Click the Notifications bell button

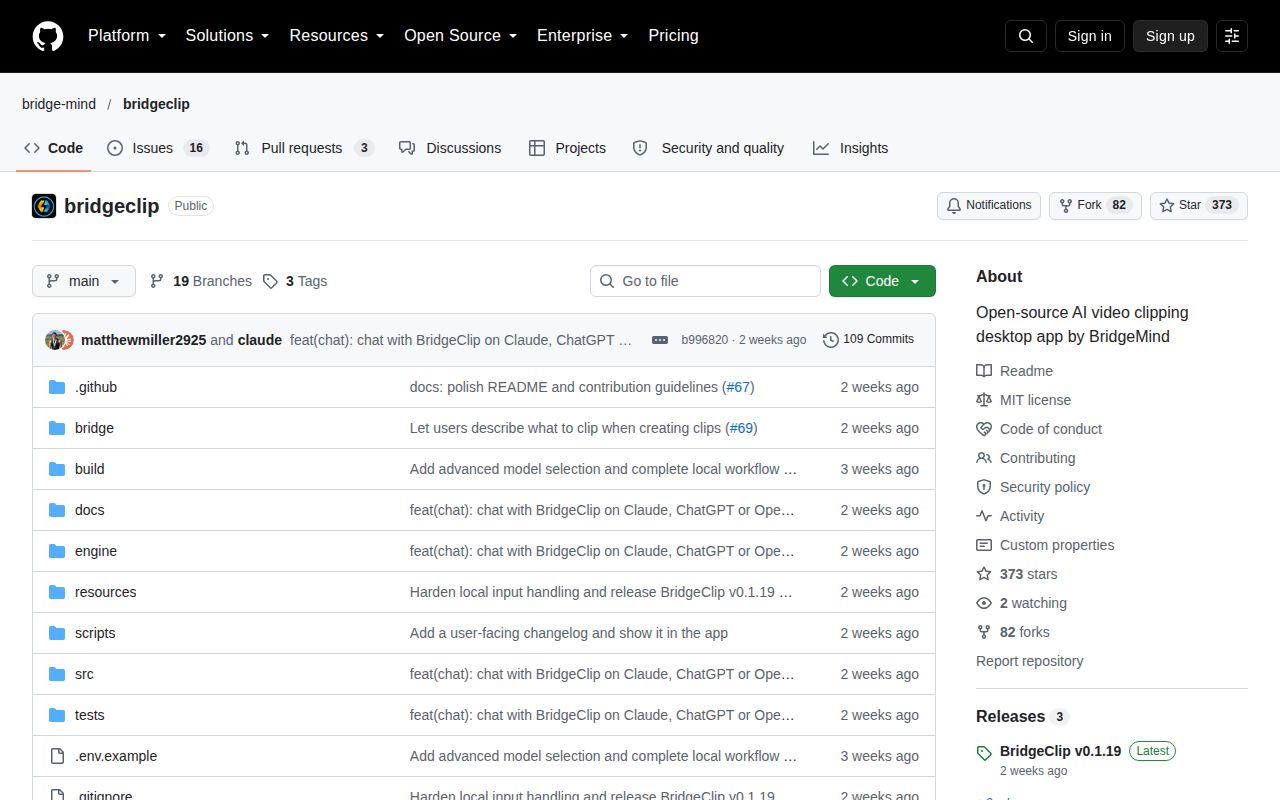tap(989, 205)
